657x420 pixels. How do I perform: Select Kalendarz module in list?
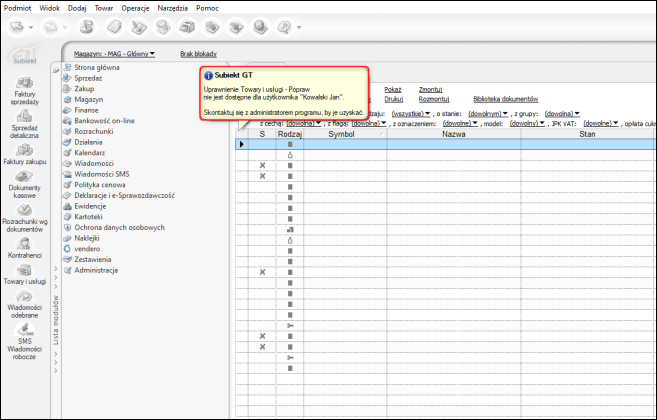point(90,153)
